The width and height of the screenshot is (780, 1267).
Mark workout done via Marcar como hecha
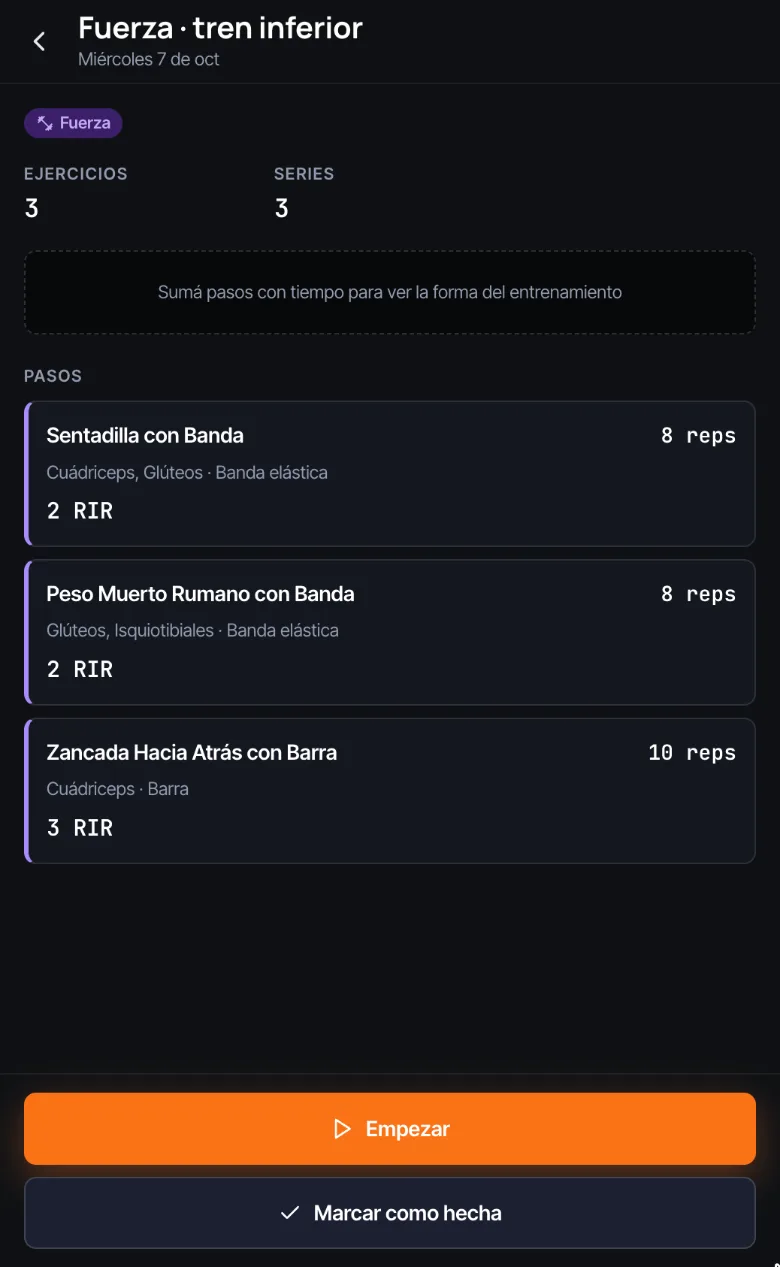[x=390, y=1213]
